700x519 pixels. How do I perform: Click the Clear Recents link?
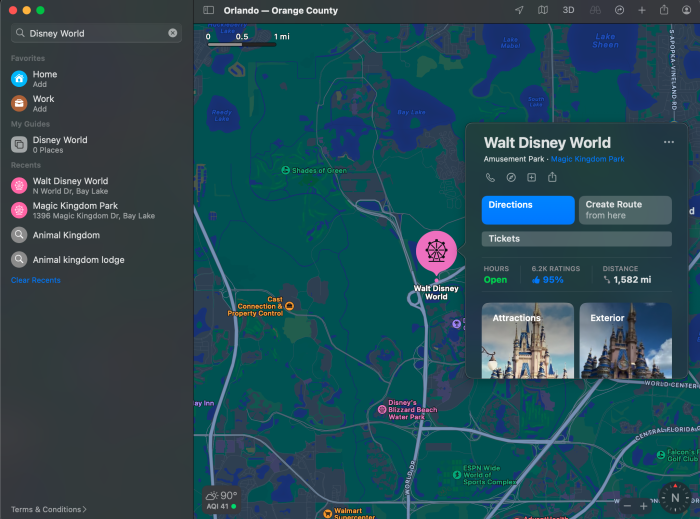(36, 280)
